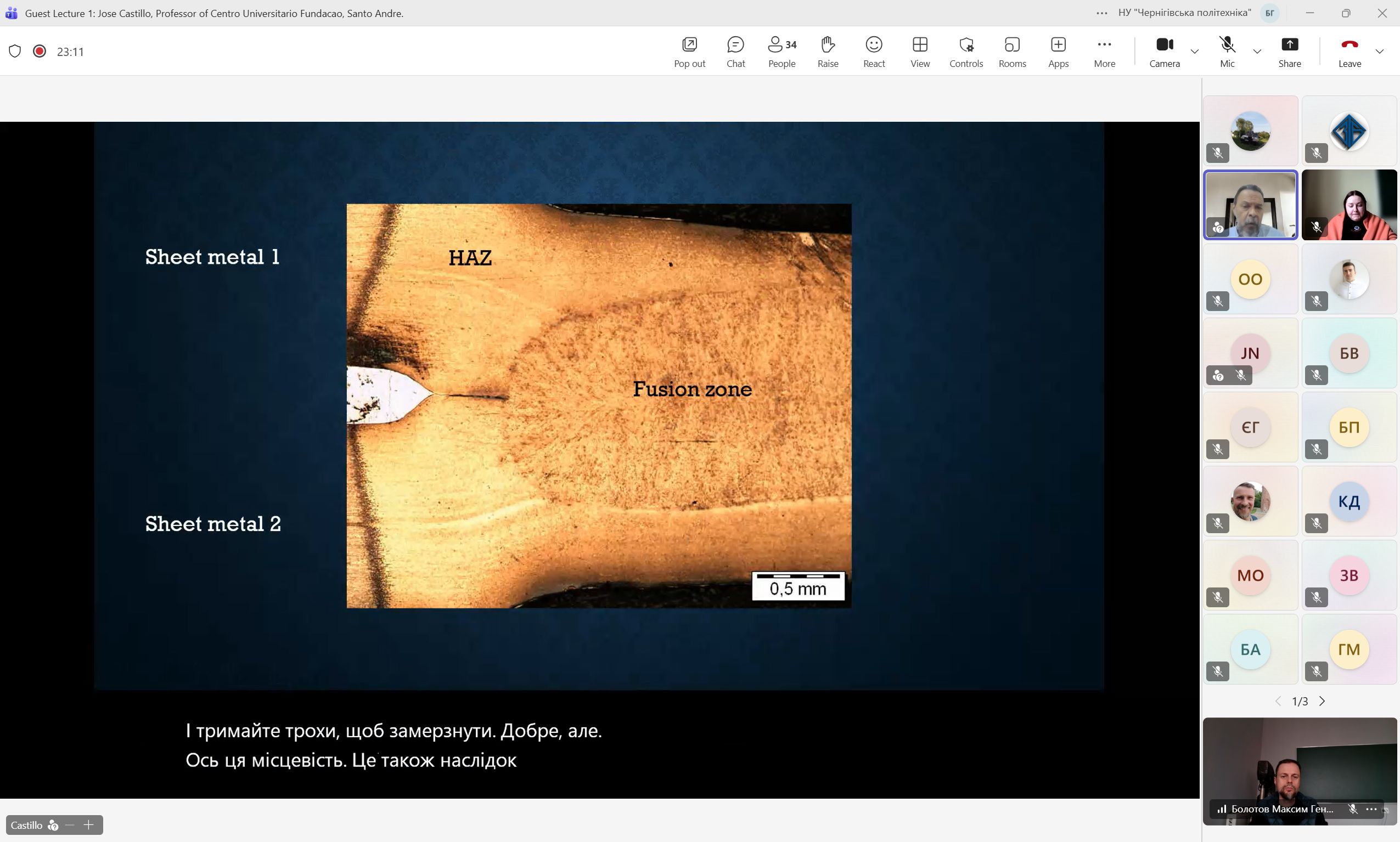1400x842 pixels.
Task: Expand the Mic device options chevron
Action: click(x=1257, y=52)
